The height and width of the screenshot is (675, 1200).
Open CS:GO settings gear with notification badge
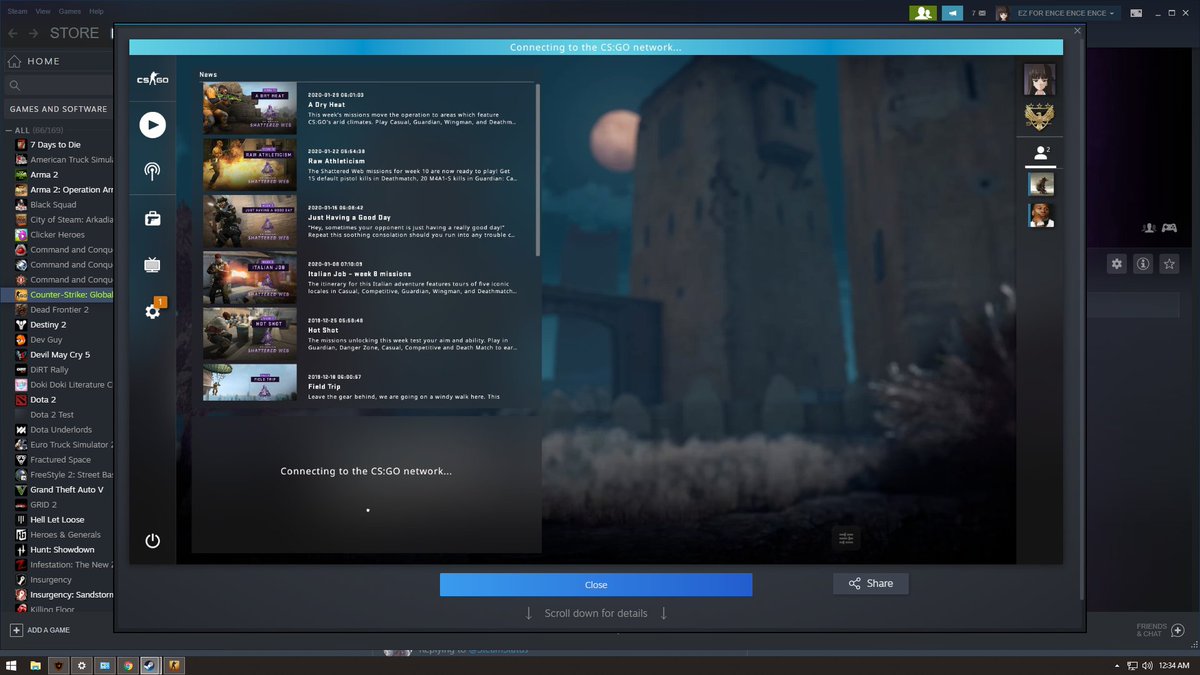[152, 311]
